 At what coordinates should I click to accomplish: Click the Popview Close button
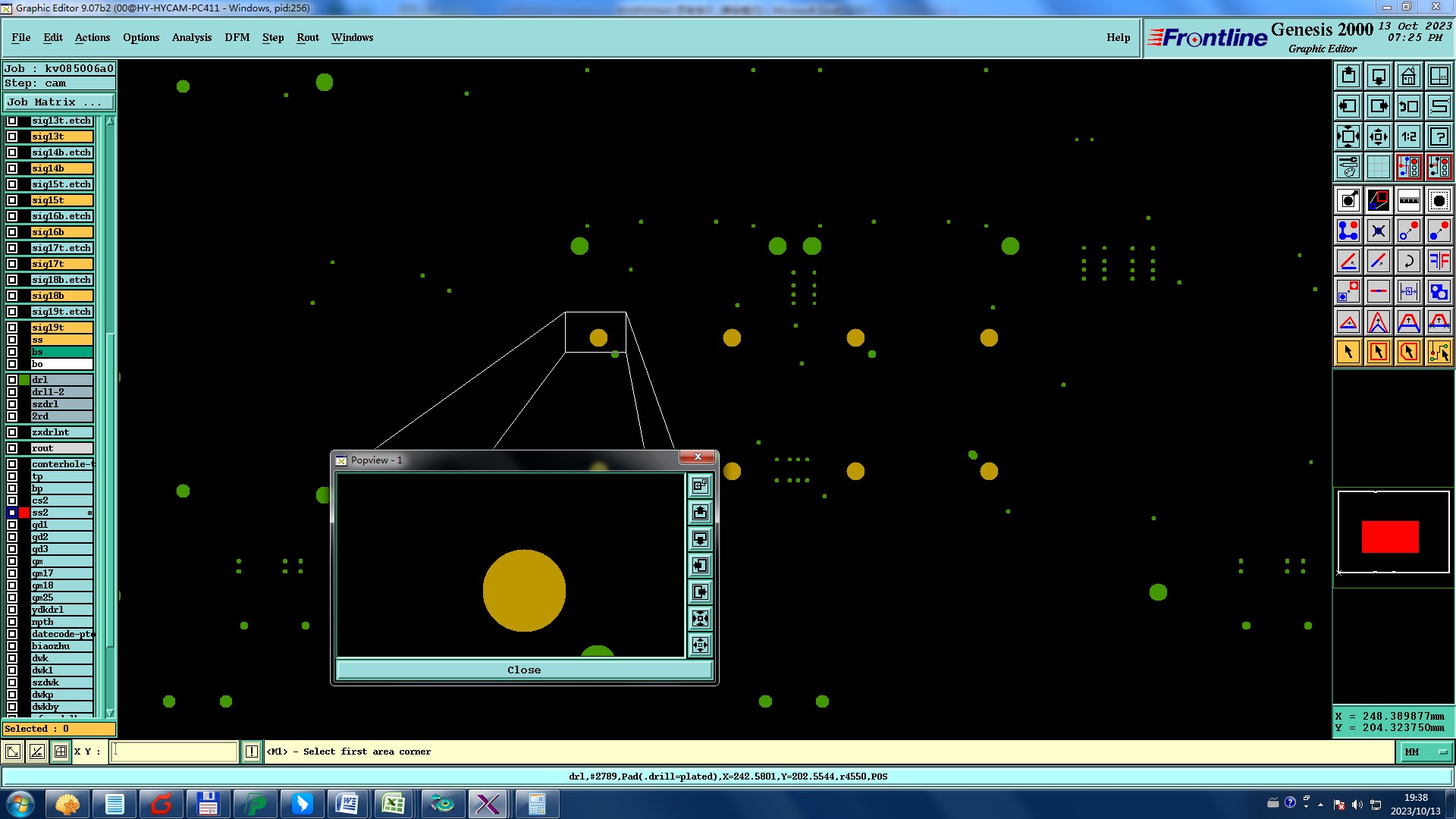pos(524,670)
